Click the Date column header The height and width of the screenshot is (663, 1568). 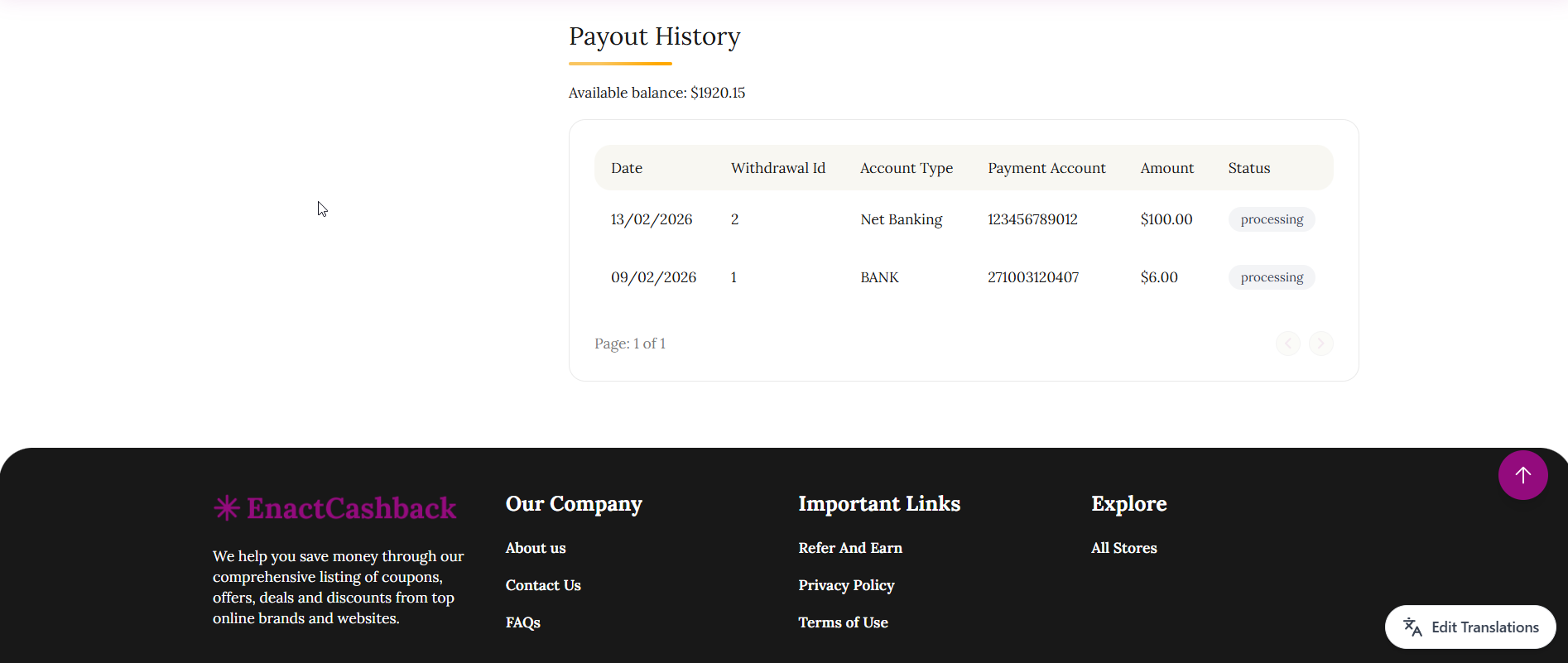click(x=627, y=168)
